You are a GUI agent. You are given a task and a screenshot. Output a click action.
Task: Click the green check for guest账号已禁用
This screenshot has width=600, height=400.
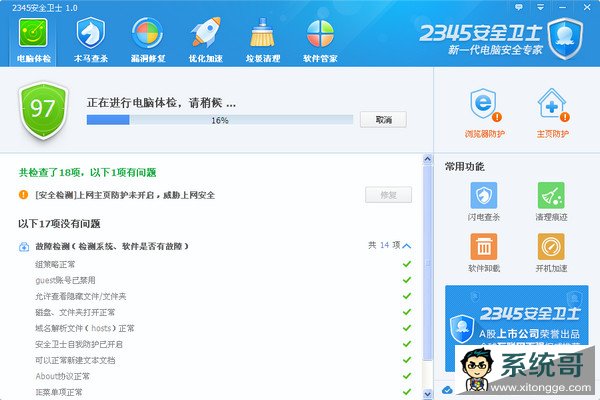[x=407, y=280]
